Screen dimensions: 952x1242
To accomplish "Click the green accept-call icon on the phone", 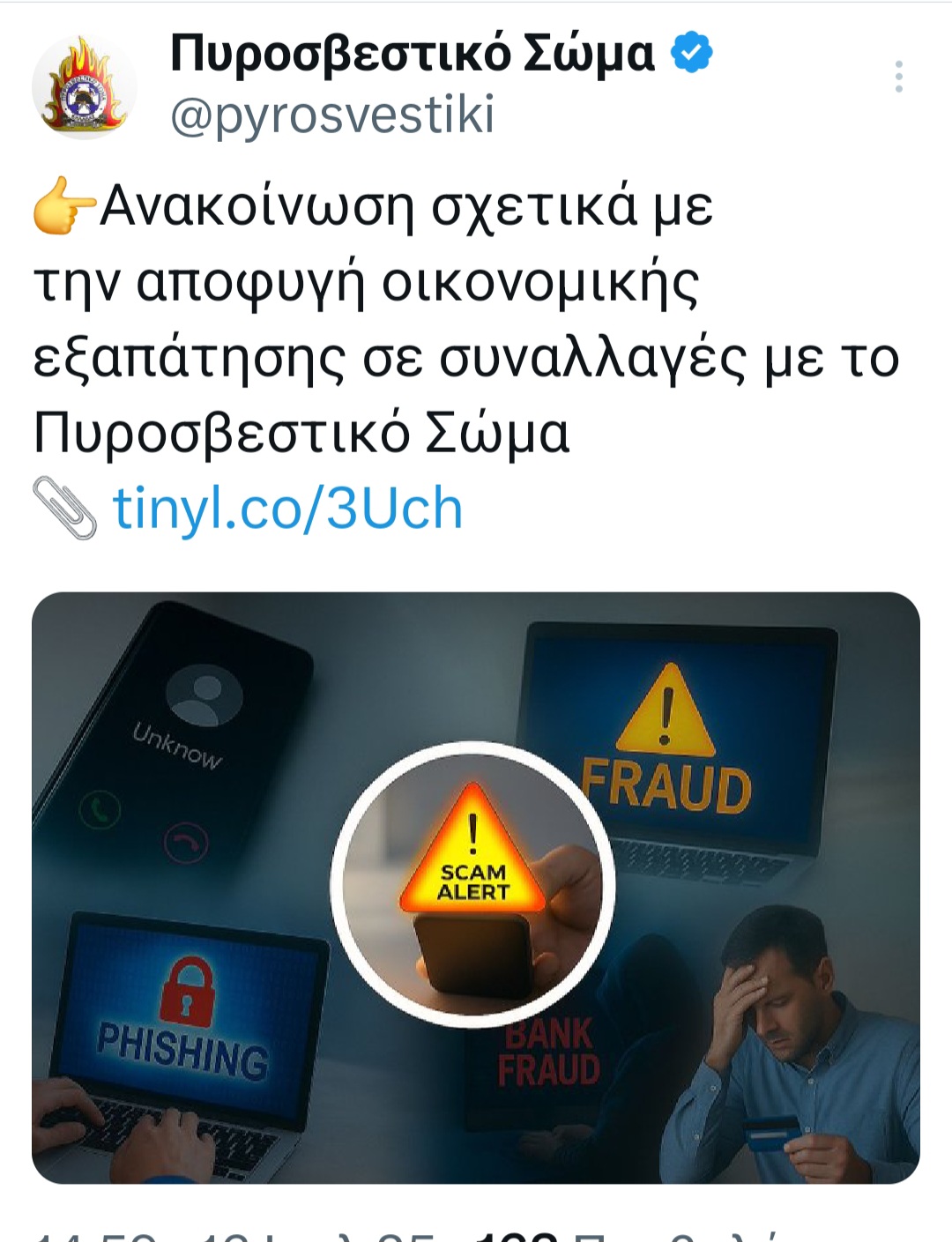I will tap(100, 810).
